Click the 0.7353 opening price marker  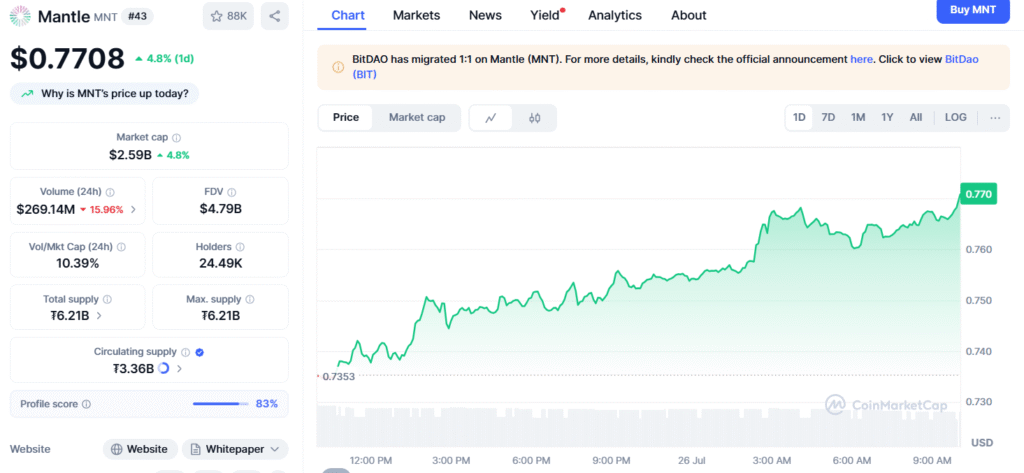coord(339,376)
